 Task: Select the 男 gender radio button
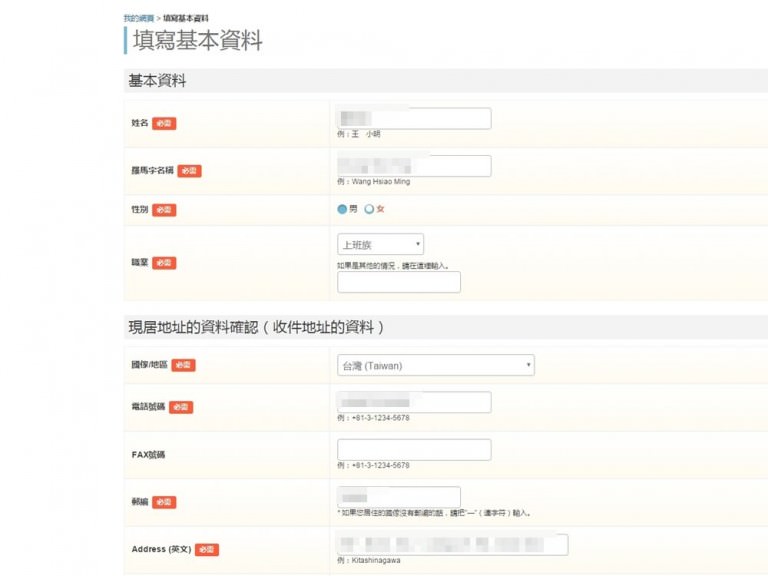[342, 209]
